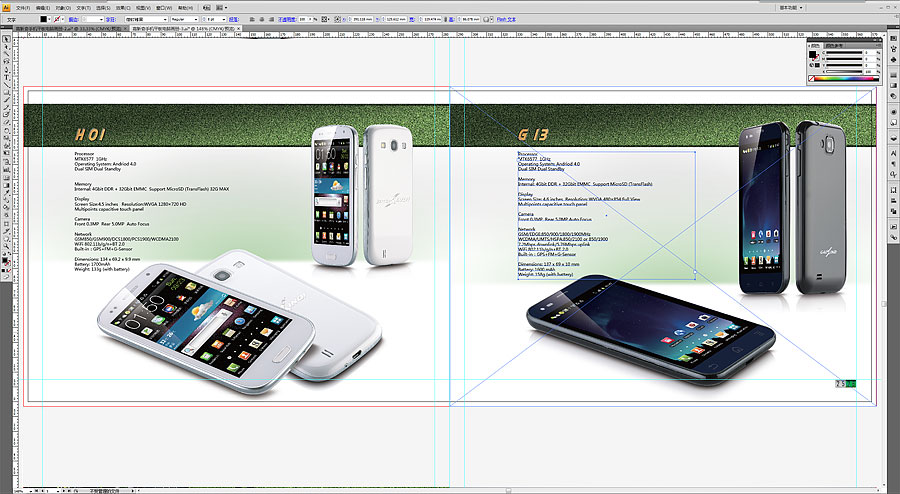Click the Flash 文本 link
The image size is (900, 494).
coord(508,19)
